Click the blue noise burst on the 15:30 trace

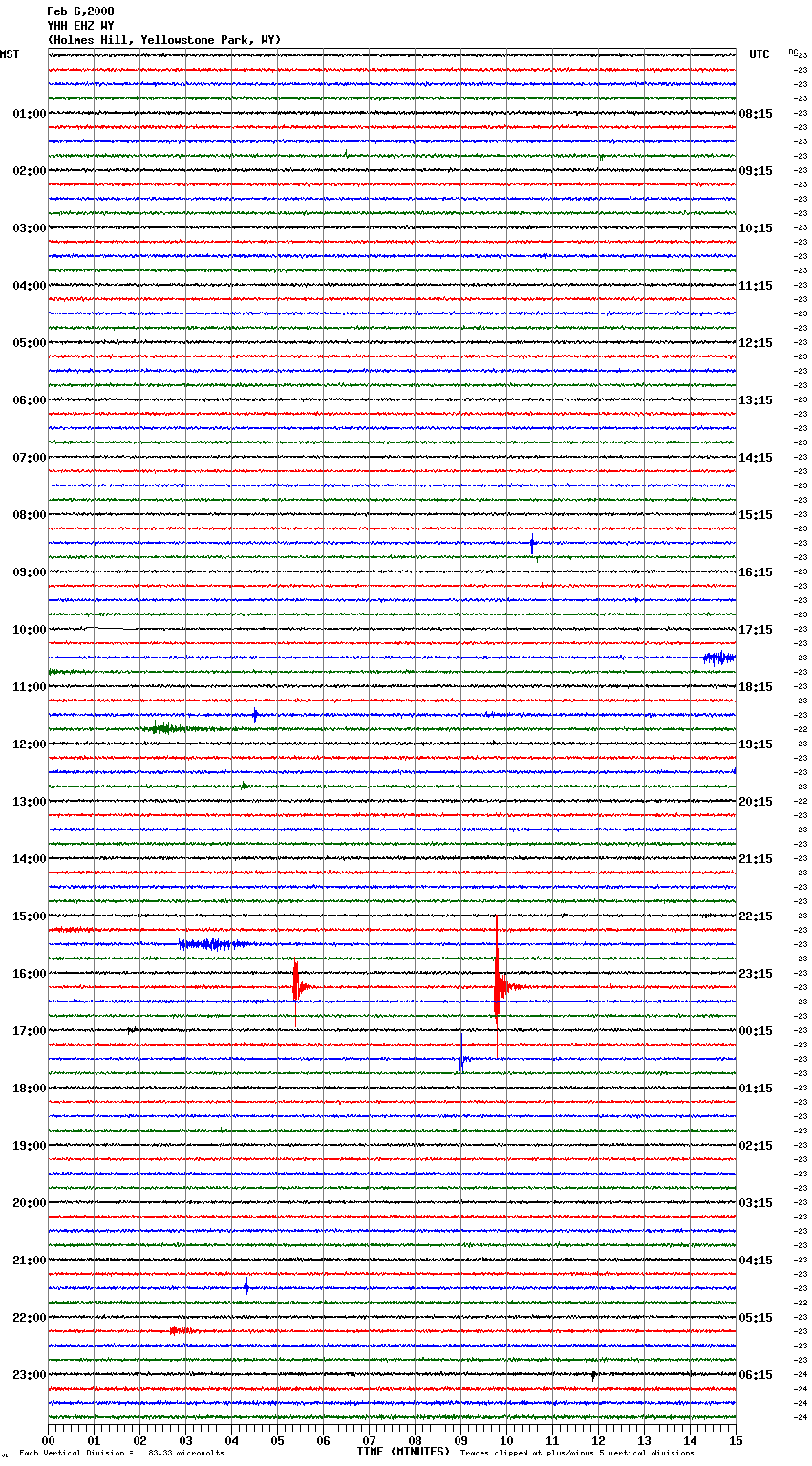pyautogui.click(x=215, y=944)
